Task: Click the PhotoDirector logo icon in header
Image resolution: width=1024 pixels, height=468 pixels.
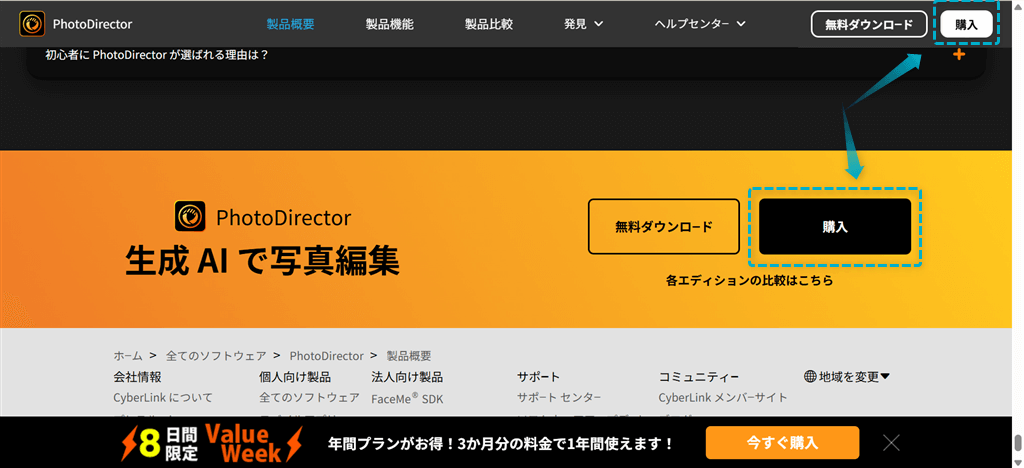Action: click(x=31, y=24)
